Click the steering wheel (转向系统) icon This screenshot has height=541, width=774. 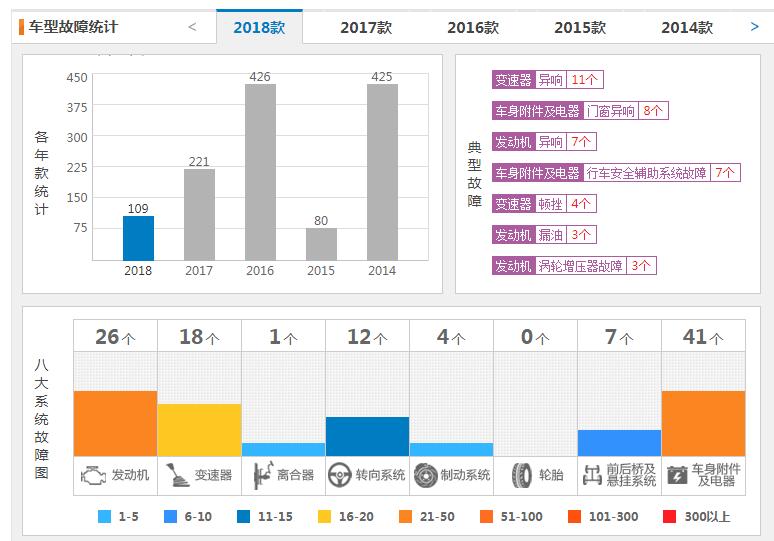339,475
